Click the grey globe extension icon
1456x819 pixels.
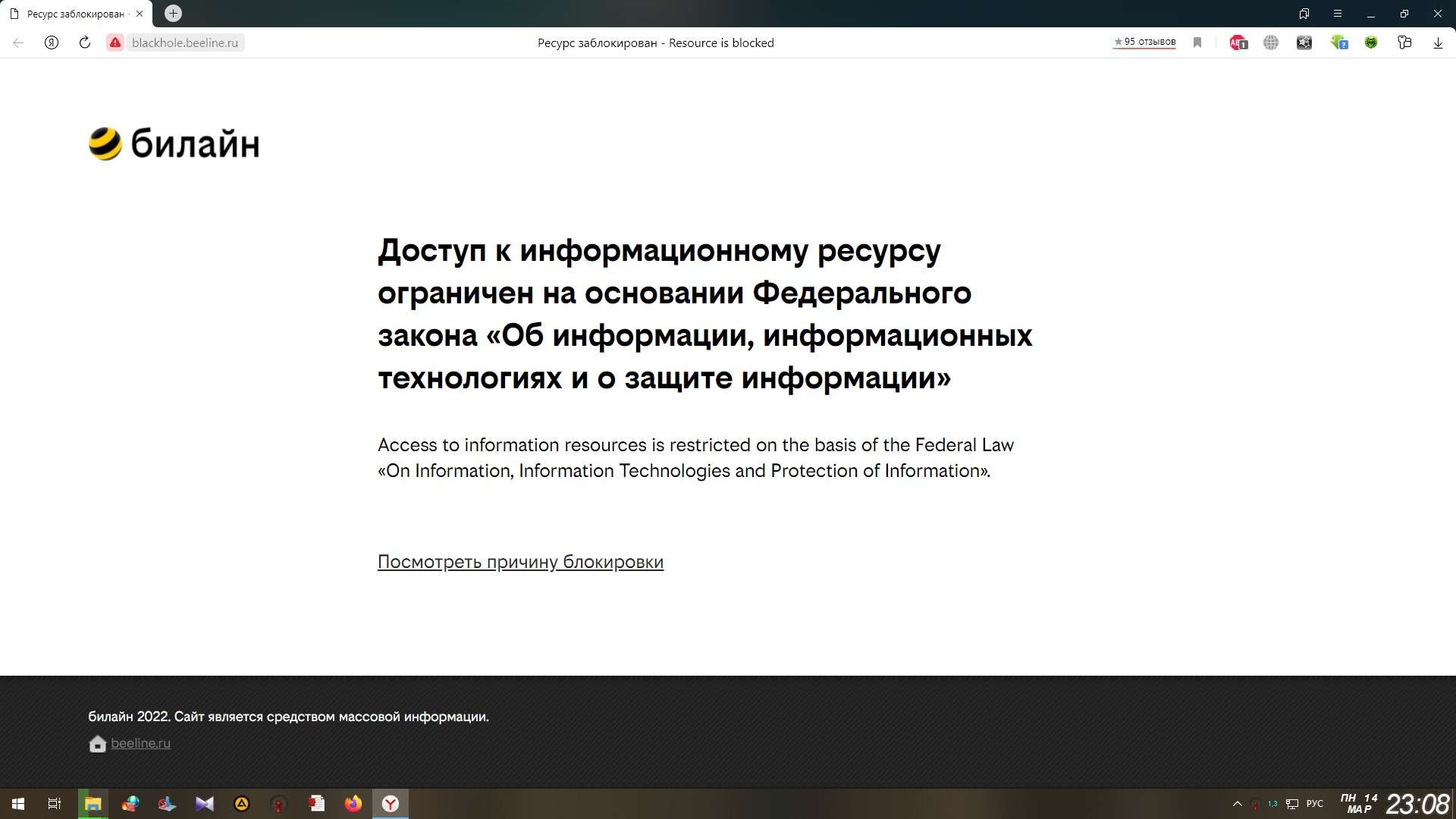pyautogui.click(x=1271, y=42)
